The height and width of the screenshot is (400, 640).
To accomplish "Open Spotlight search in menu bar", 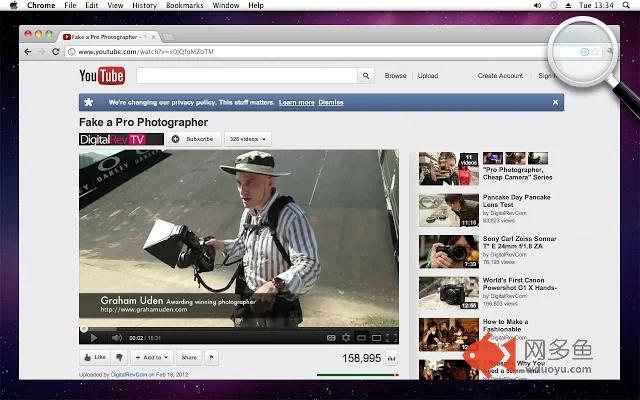I will 626,5.
